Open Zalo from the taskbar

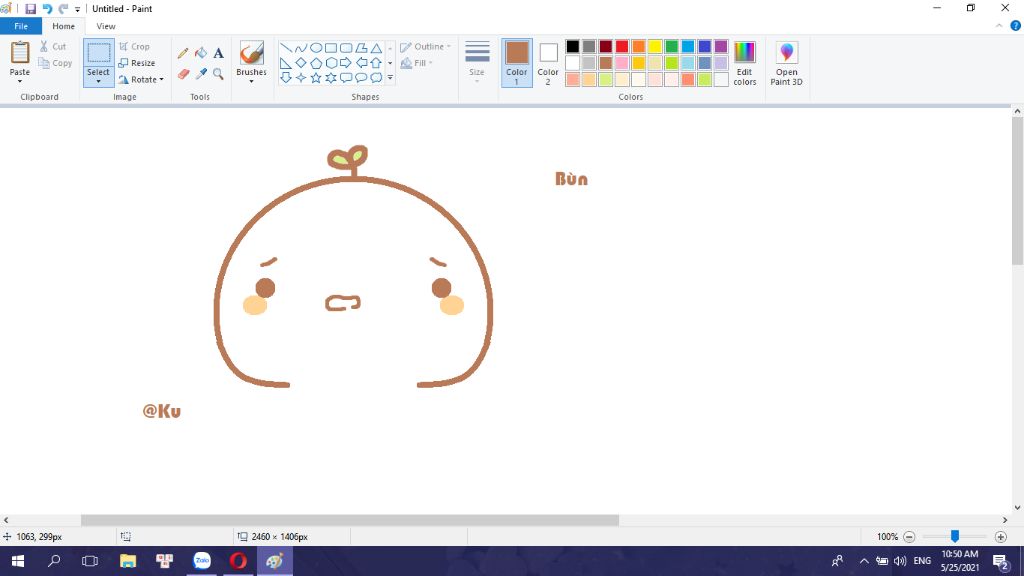click(x=202, y=561)
